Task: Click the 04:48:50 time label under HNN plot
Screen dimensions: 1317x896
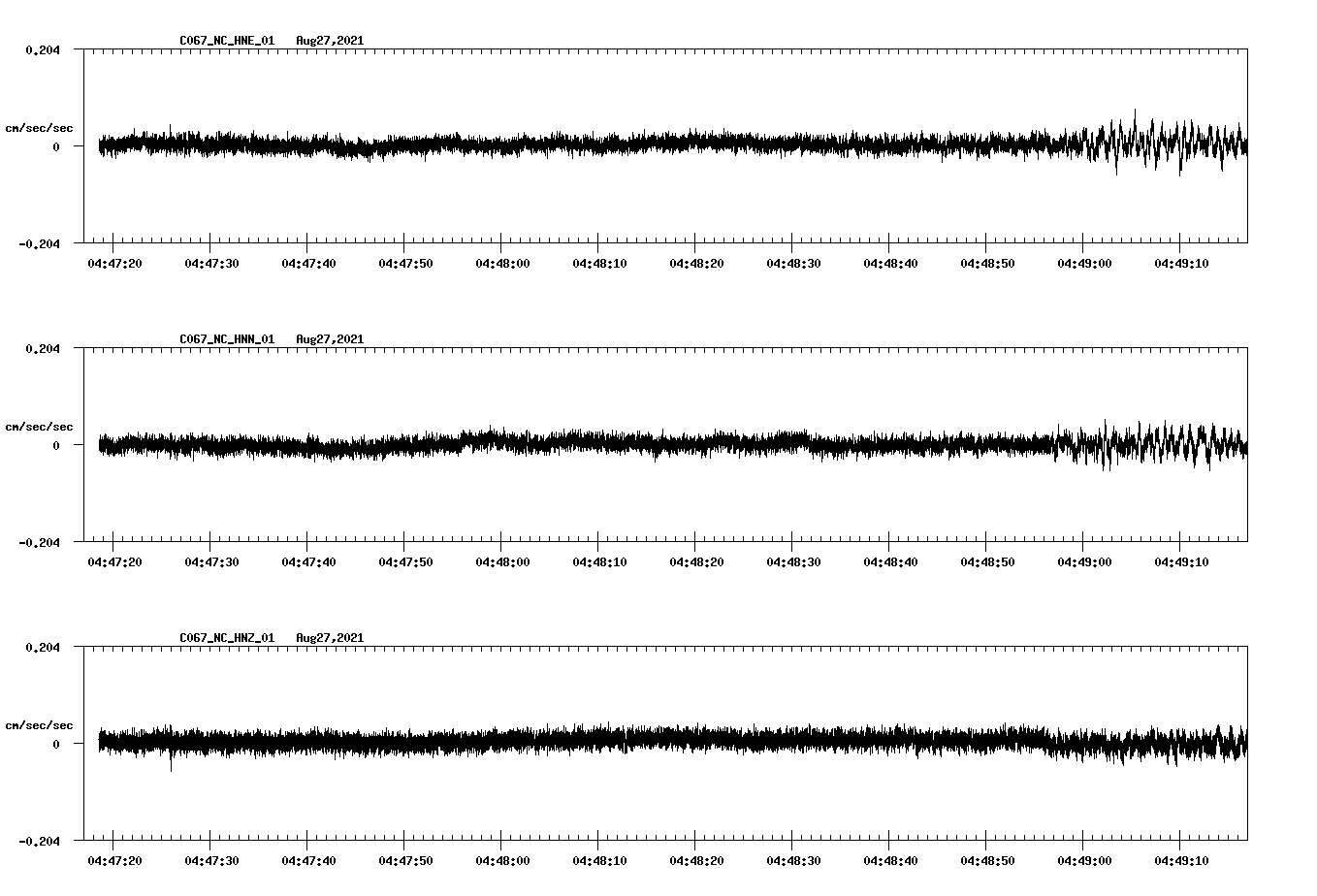Action: point(987,561)
